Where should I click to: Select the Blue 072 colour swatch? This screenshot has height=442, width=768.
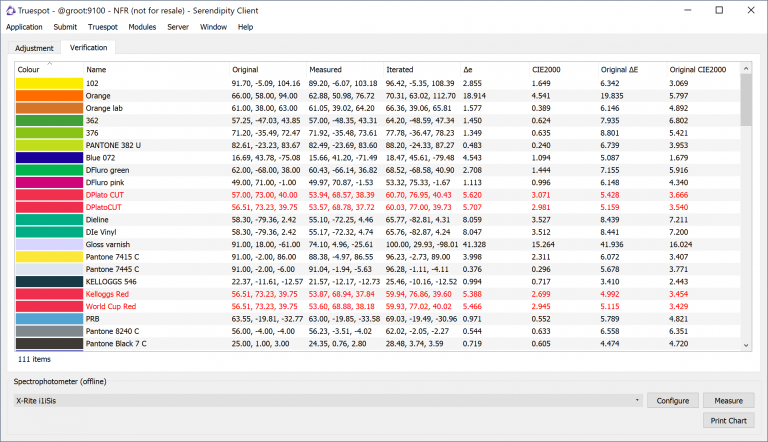[49, 157]
